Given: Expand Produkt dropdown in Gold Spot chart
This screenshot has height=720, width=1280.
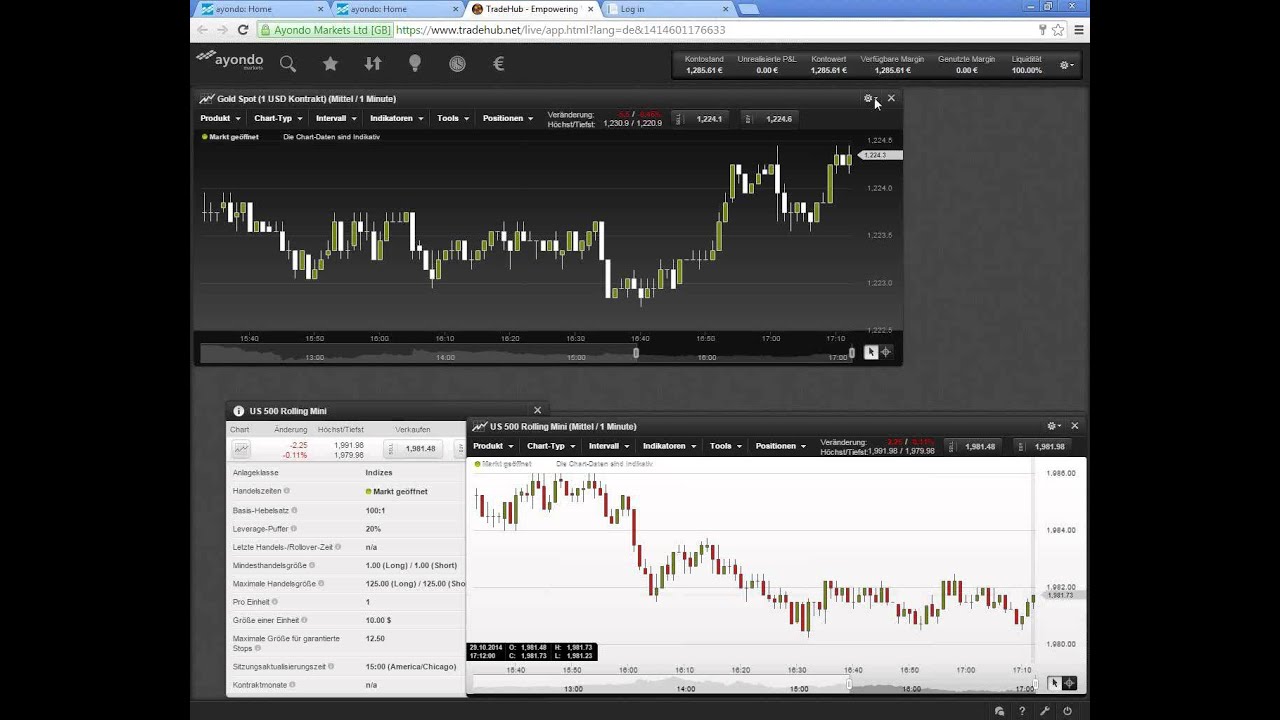Looking at the screenshot, I should pyautogui.click(x=220, y=118).
